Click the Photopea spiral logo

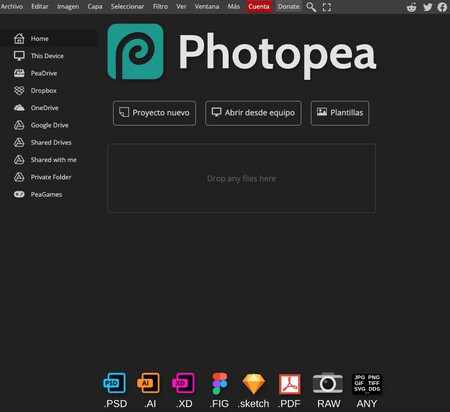click(135, 52)
